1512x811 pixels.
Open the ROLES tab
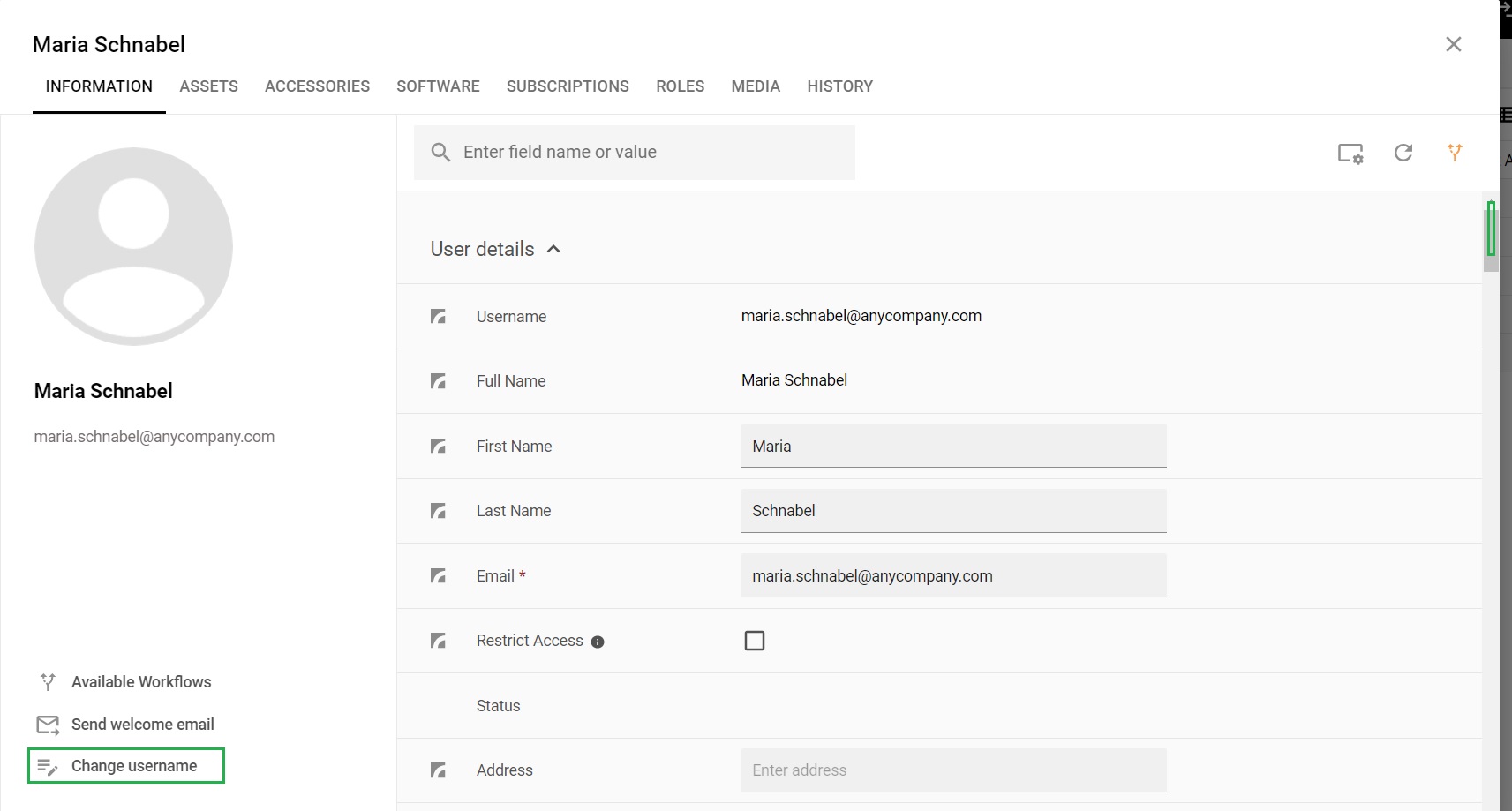tap(680, 86)
